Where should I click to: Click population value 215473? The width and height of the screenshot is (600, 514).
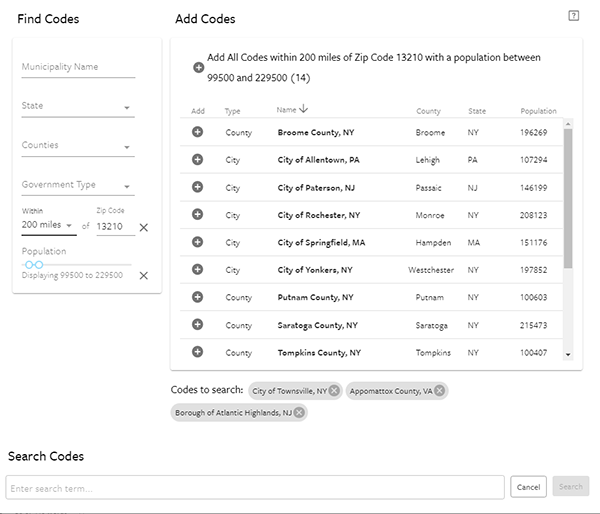point(533,325)
